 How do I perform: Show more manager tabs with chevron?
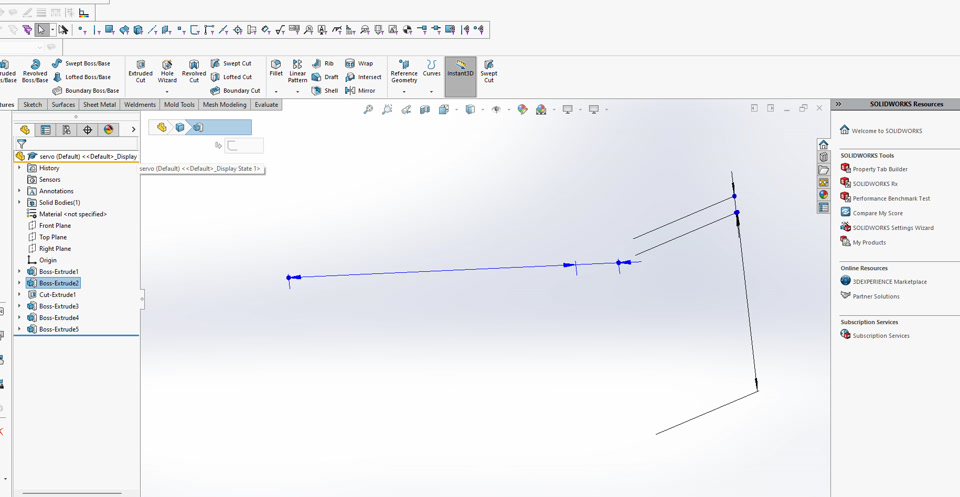[x=133, y=130]
